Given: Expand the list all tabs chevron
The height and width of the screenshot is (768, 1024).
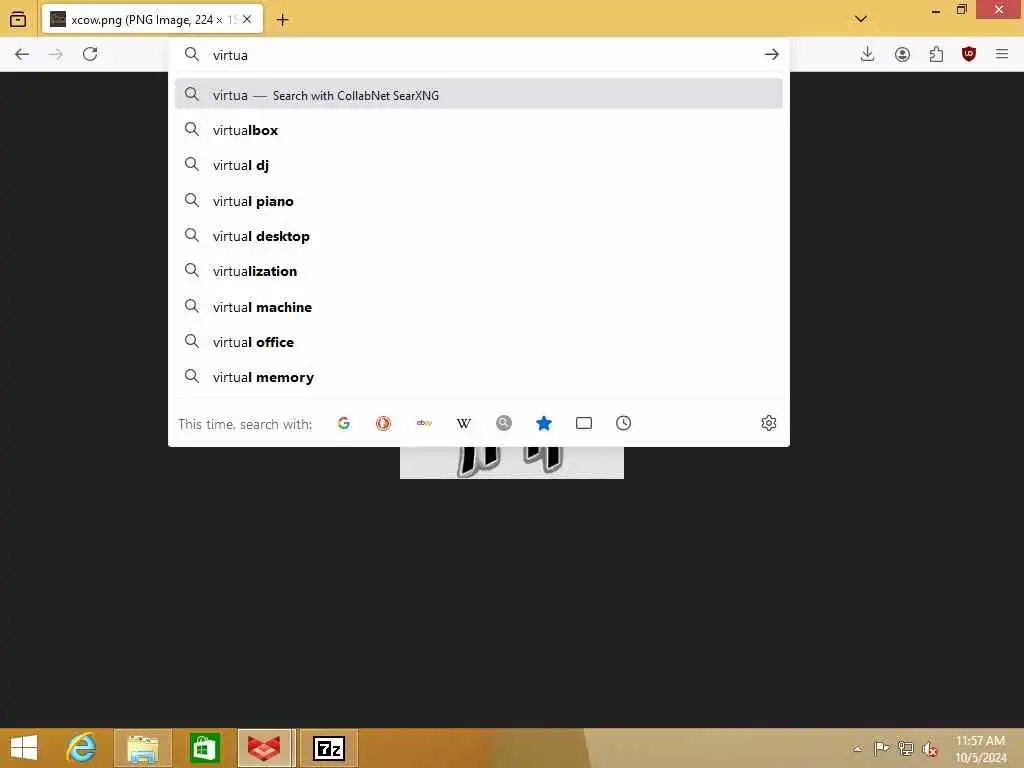Looking at the screenshot, I should coord(861,19).
